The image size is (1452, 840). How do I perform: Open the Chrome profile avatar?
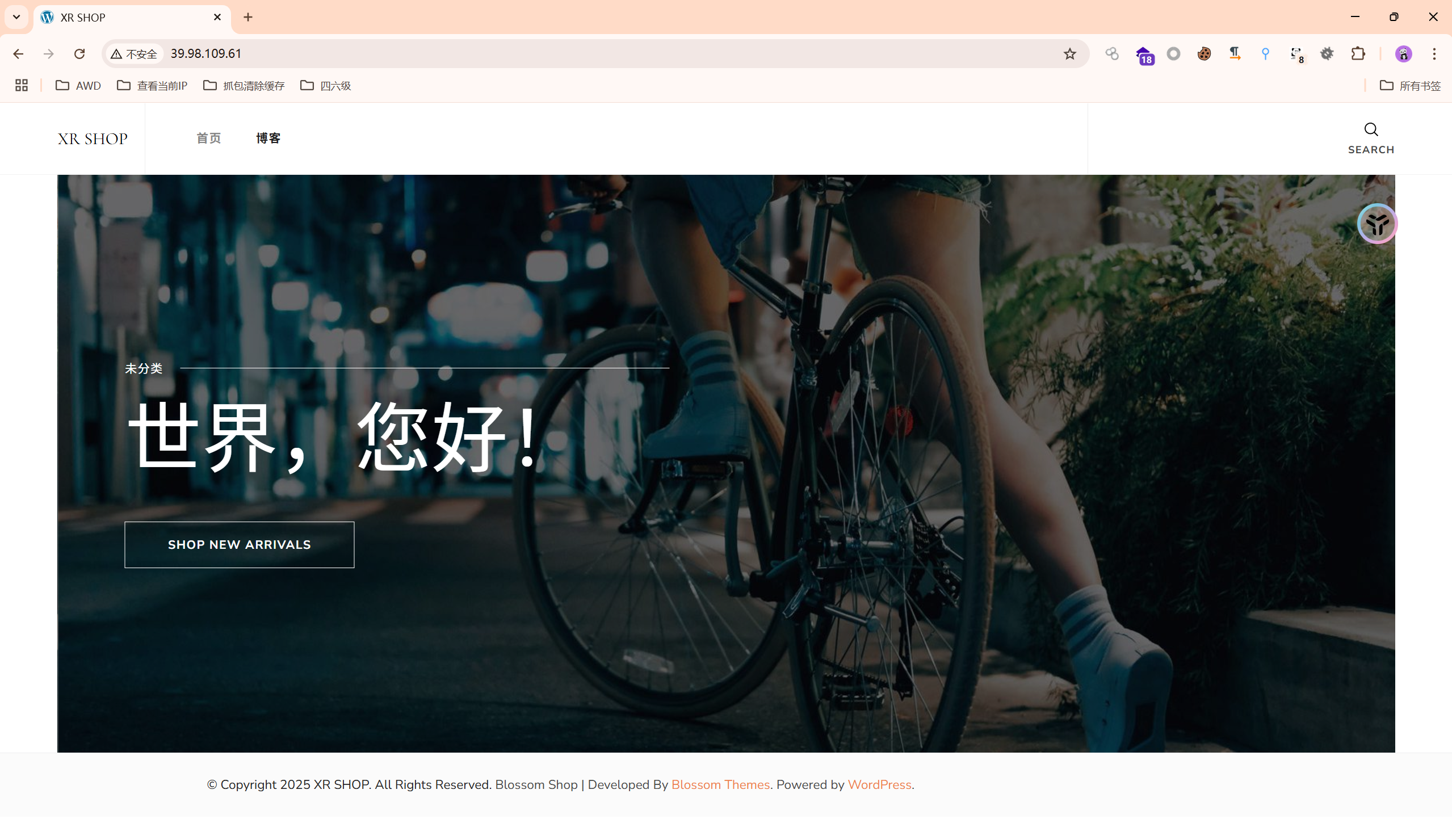pos(1403,54)
